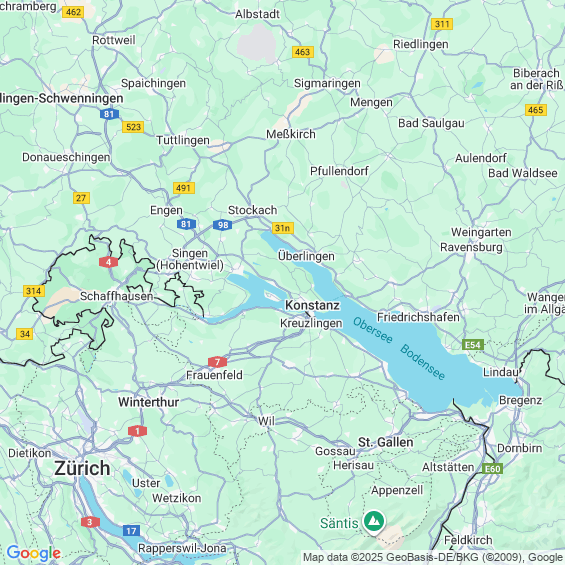The width and height of the screenshot is (565, 565).
Task: Click the Obersee Bodensee lake label
Action: tap(399, 348)
